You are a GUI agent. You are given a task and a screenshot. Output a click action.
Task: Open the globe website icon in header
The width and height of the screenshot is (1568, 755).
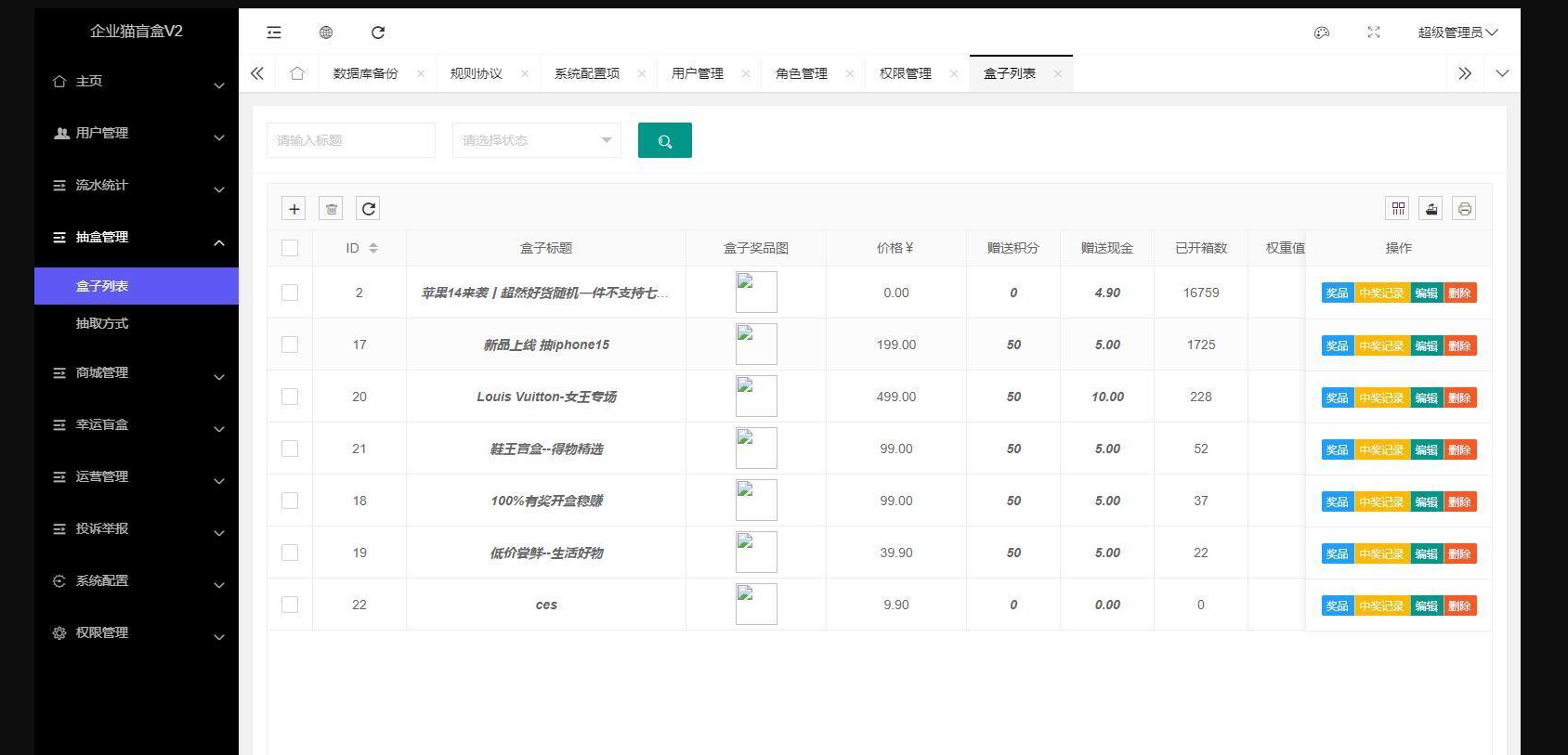tap(326, 33)
